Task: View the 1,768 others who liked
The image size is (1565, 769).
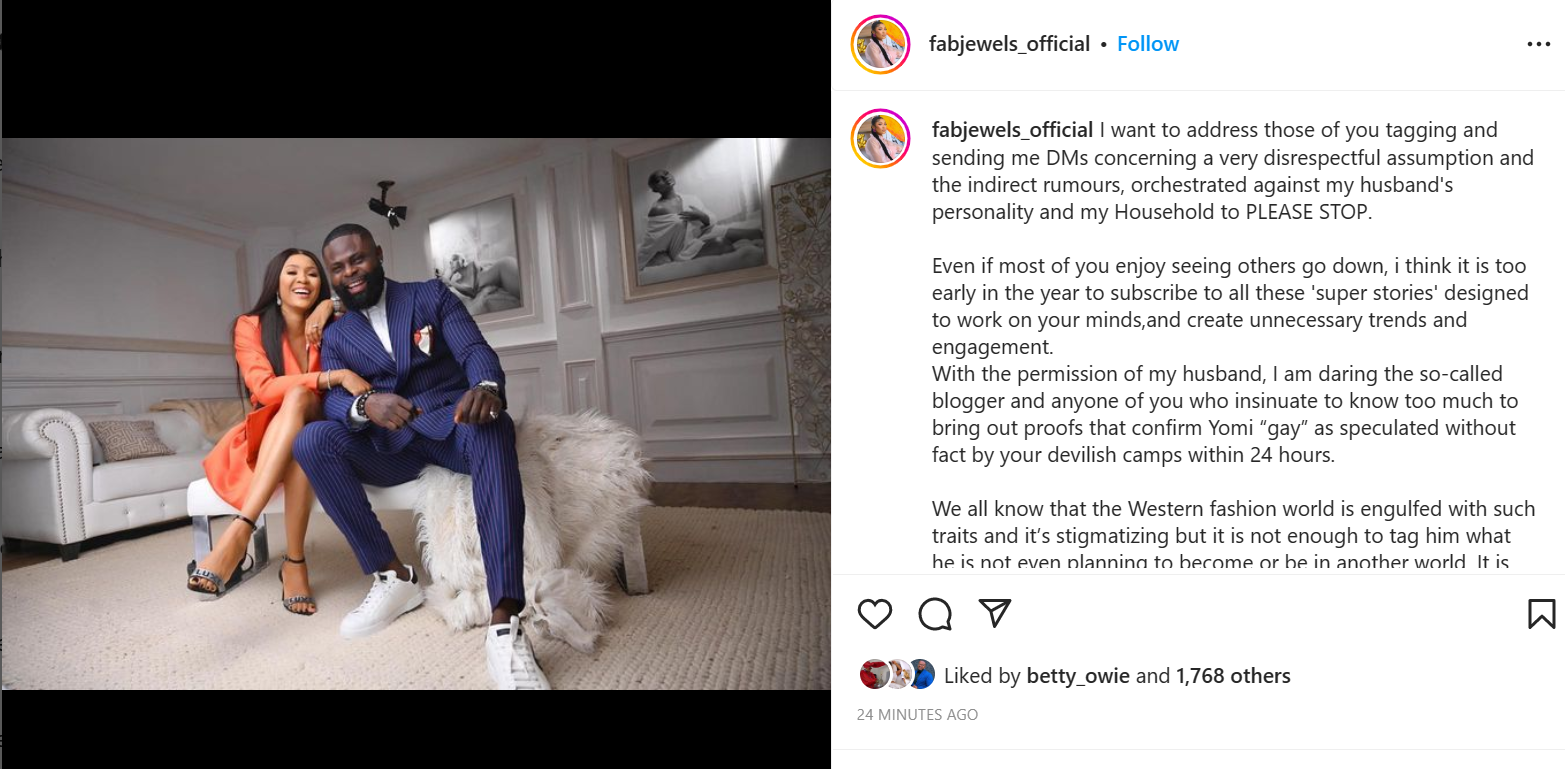Action: (1233, 676)
